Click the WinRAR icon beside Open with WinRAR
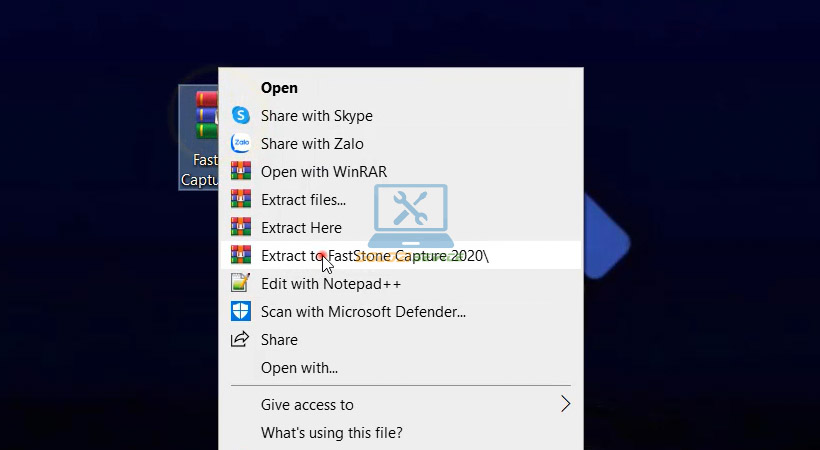 point(240,172)
